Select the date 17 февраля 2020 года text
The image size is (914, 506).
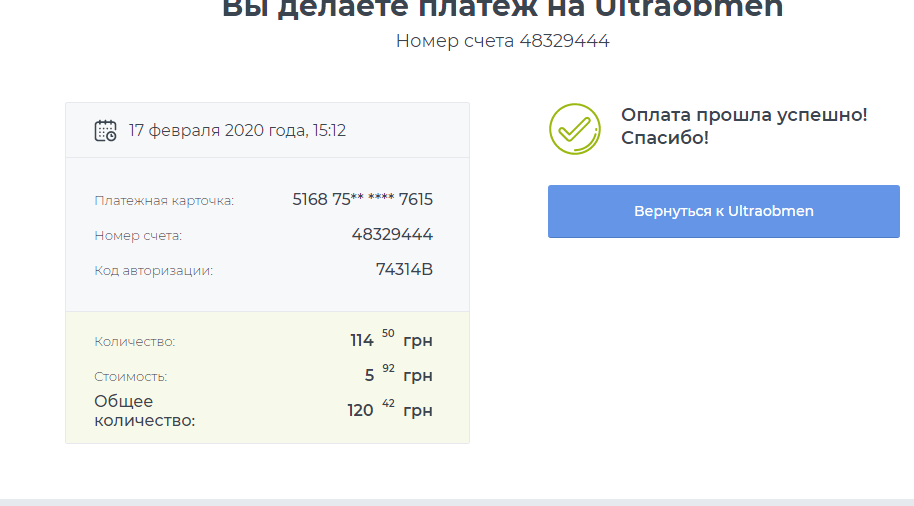pos(218,130)
